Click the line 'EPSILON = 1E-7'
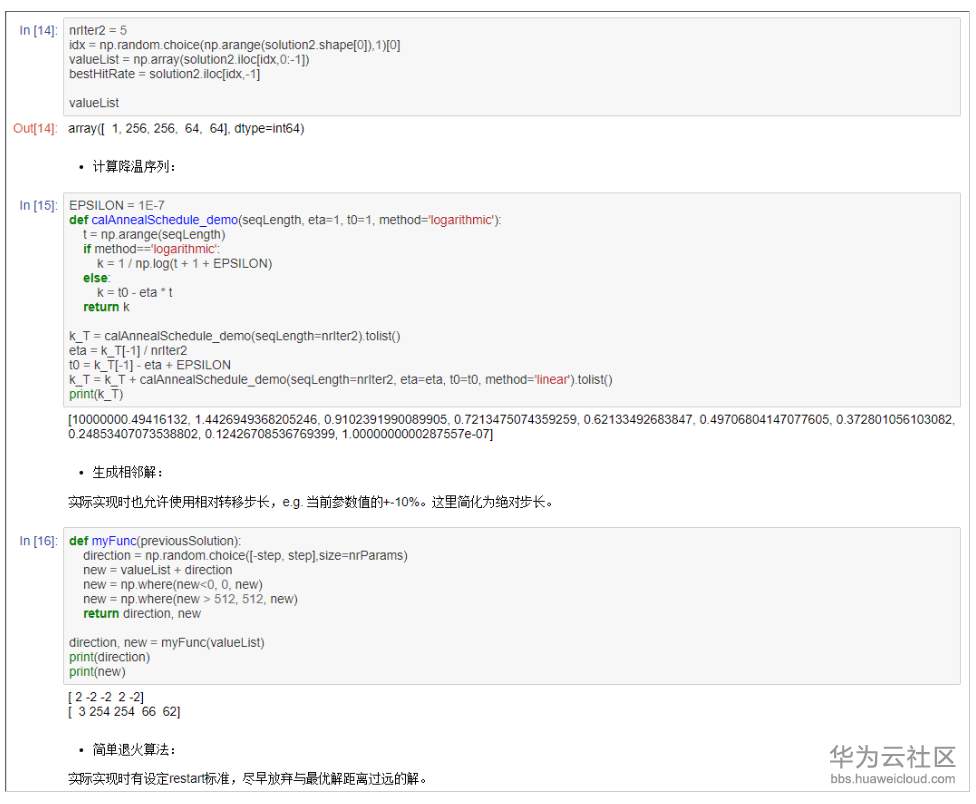The height and width of the screenshot is (804, 976). pos(117,205)
